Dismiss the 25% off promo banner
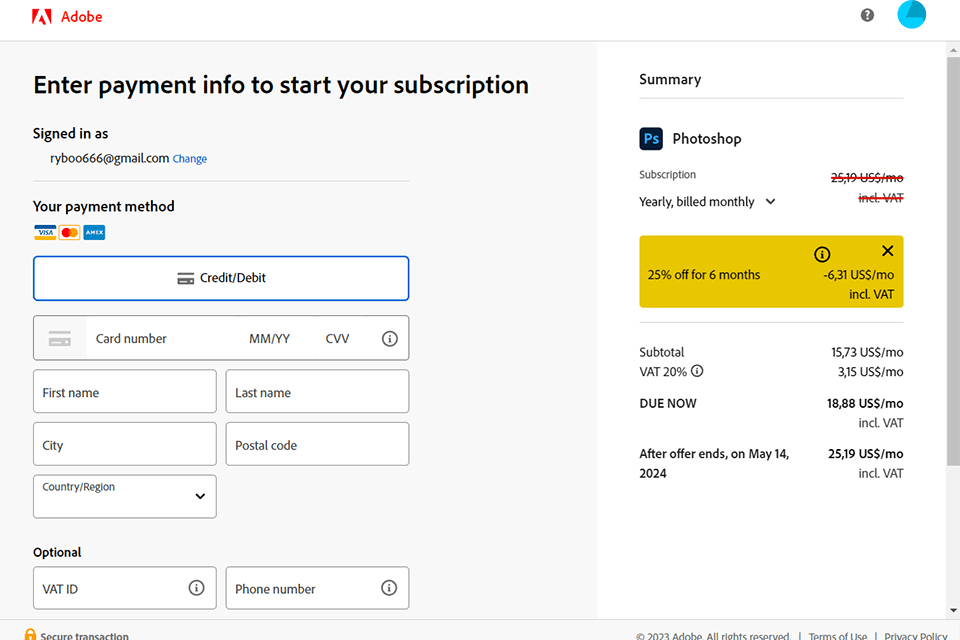Image resolution: width=960 pixels, height=640 pixels. (887, 251)
